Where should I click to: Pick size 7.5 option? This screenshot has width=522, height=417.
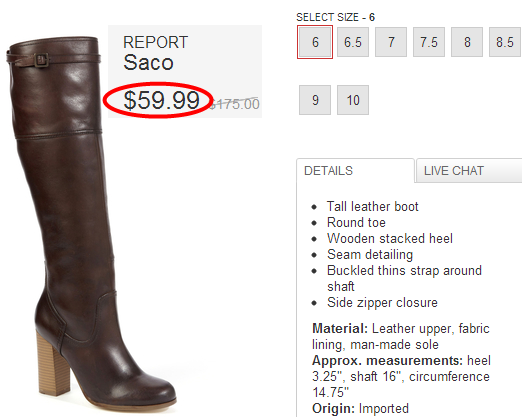point(429,42)
